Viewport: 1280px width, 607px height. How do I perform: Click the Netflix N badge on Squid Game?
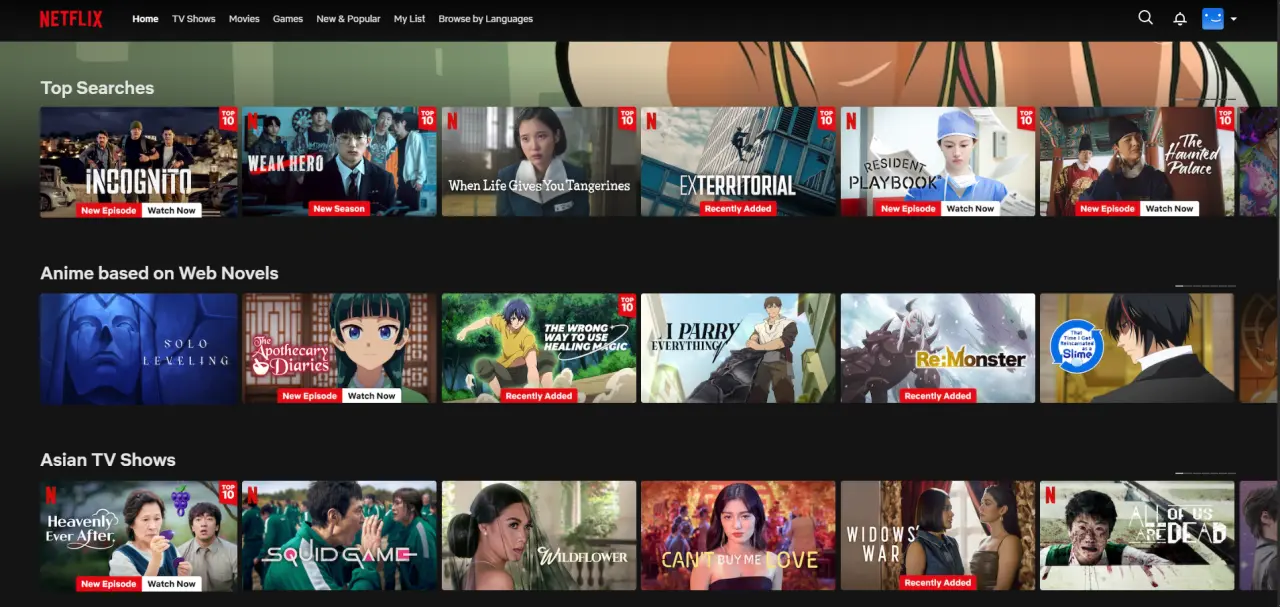tap(252, 494)
